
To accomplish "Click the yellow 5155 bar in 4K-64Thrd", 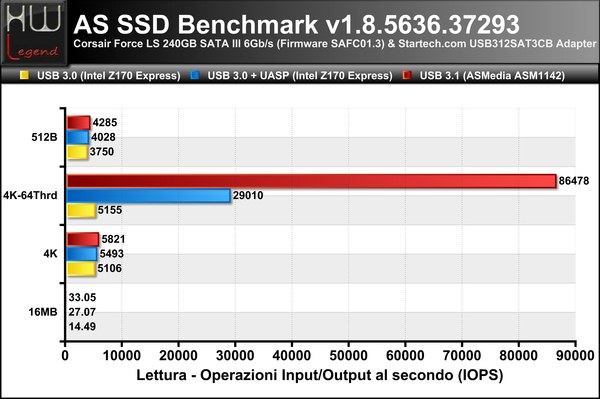I will click(x=81, y=210).
